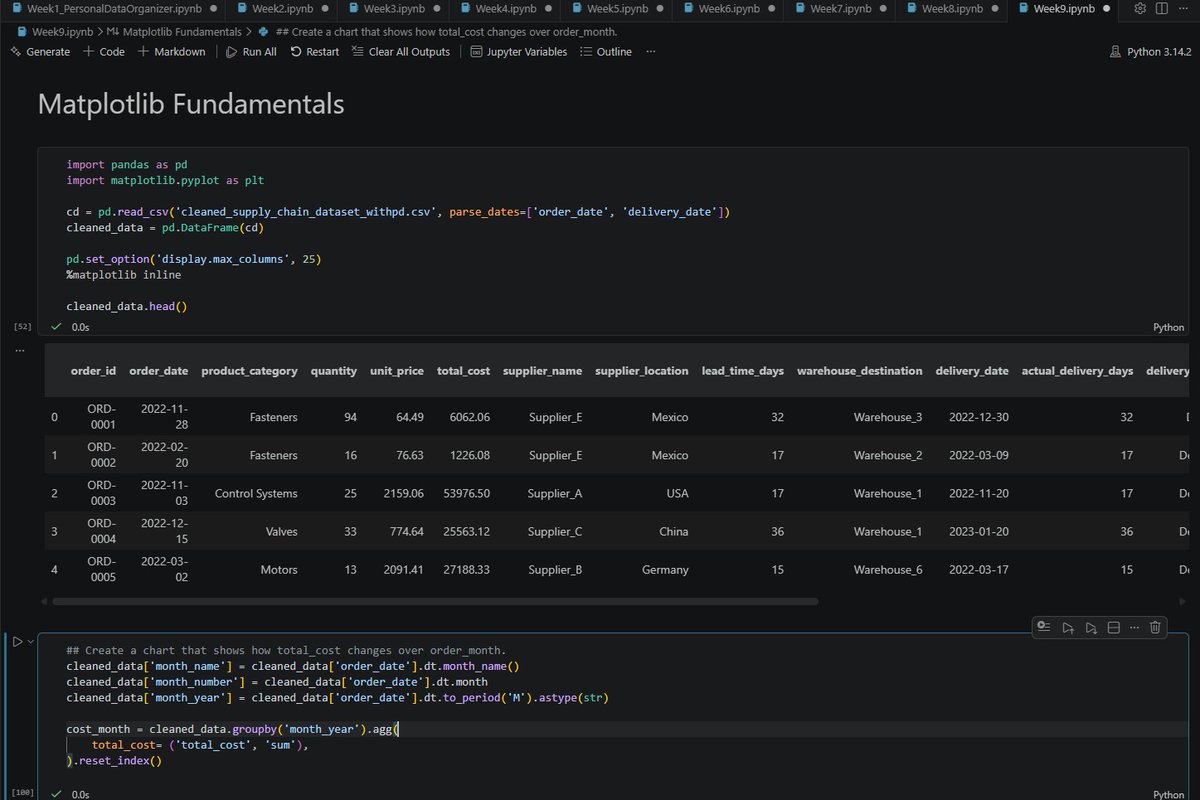The image size is (1200, 800).
Task: Click delivery date 2023-01-20
Action: [x=979, y=531]
